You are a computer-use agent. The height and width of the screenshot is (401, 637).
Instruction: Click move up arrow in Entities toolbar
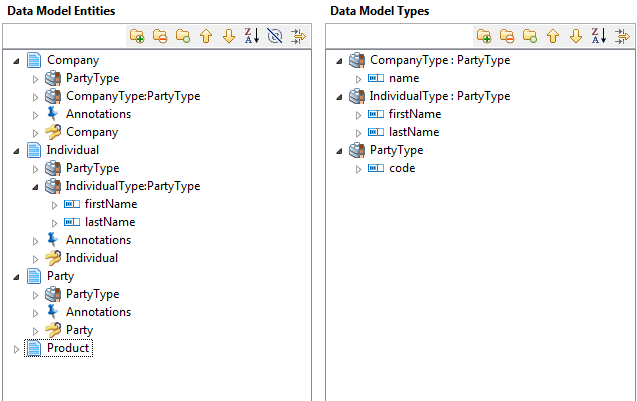206,36
